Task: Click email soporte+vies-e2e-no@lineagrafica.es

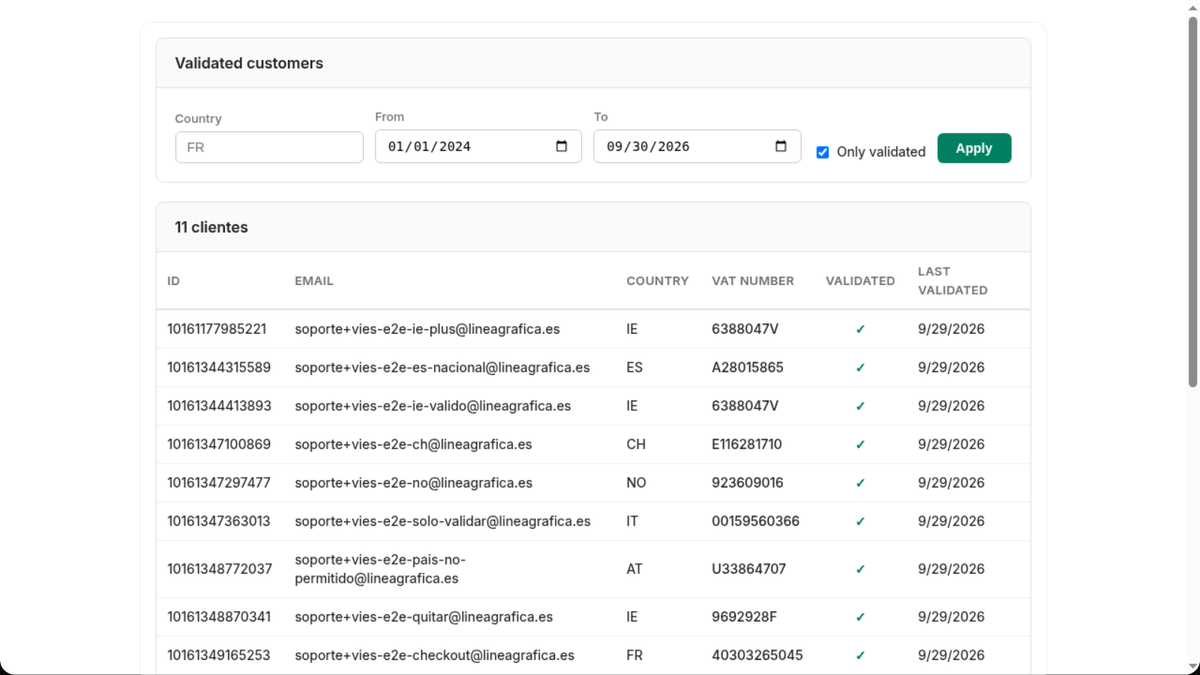Action: click(413, 483)
